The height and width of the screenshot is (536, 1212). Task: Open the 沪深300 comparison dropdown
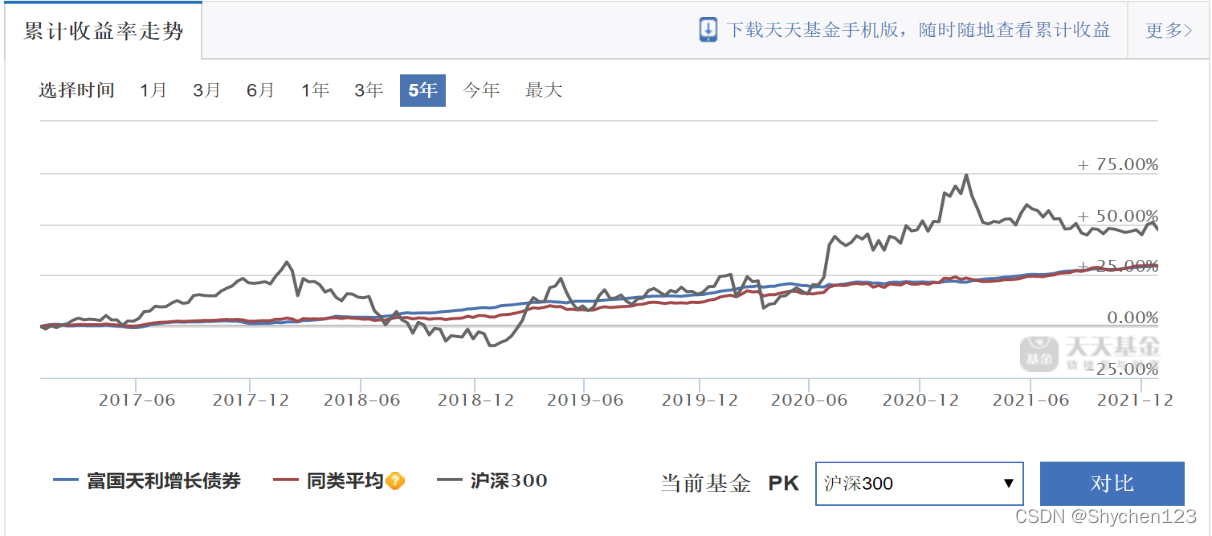[919, 483]
